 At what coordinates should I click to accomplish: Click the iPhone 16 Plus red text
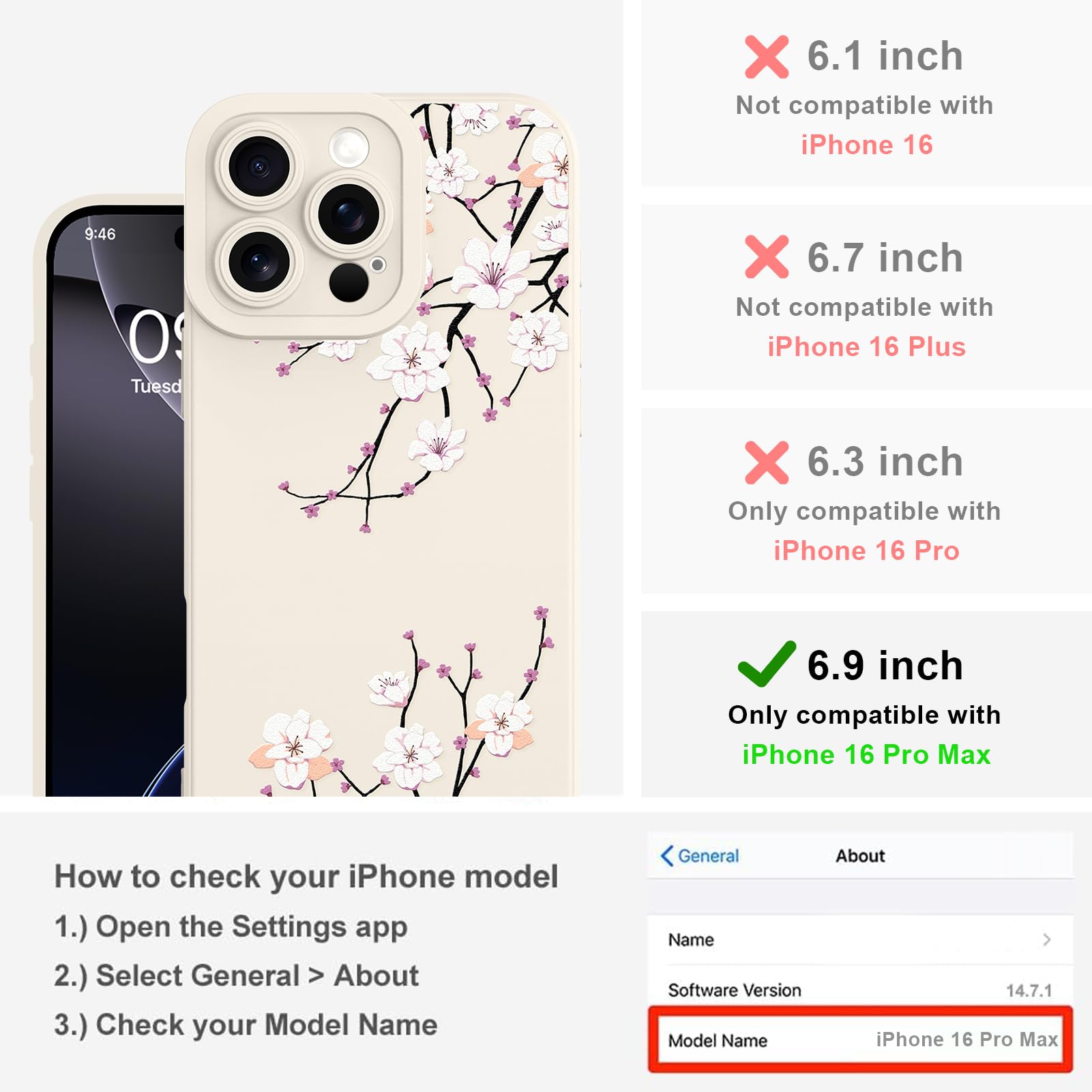(x=866, y=346)
